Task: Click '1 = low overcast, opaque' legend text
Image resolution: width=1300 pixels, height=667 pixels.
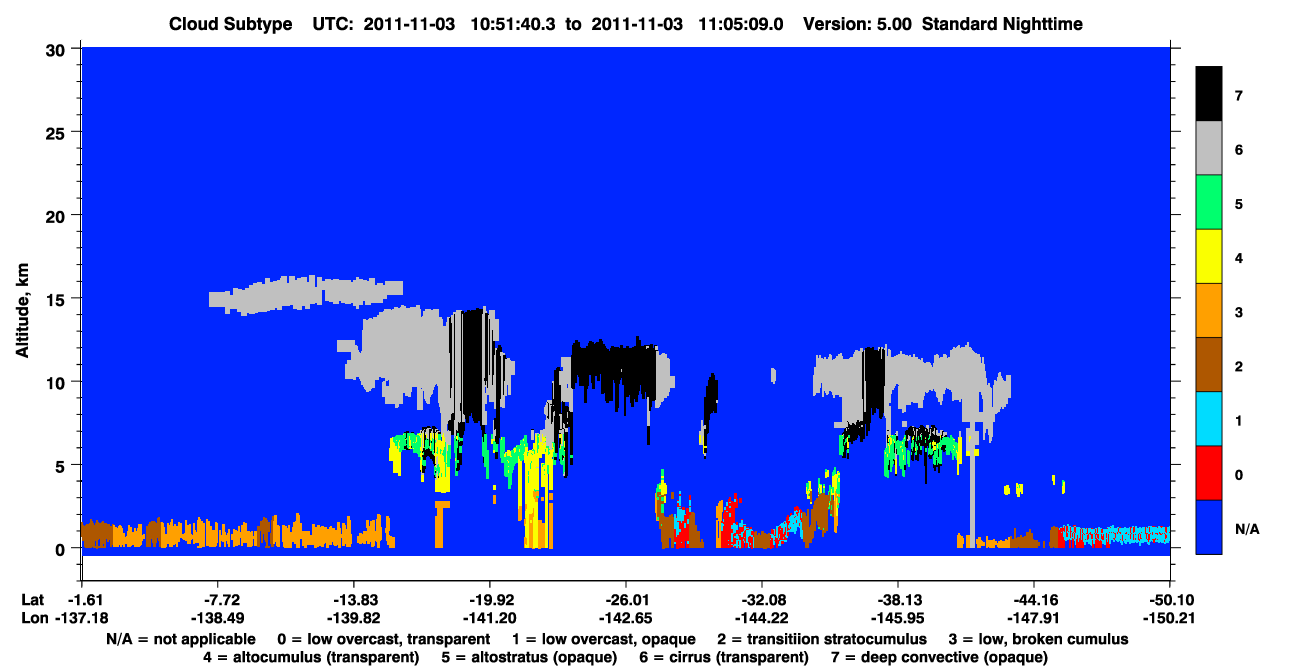Action: tap(605, 639)
